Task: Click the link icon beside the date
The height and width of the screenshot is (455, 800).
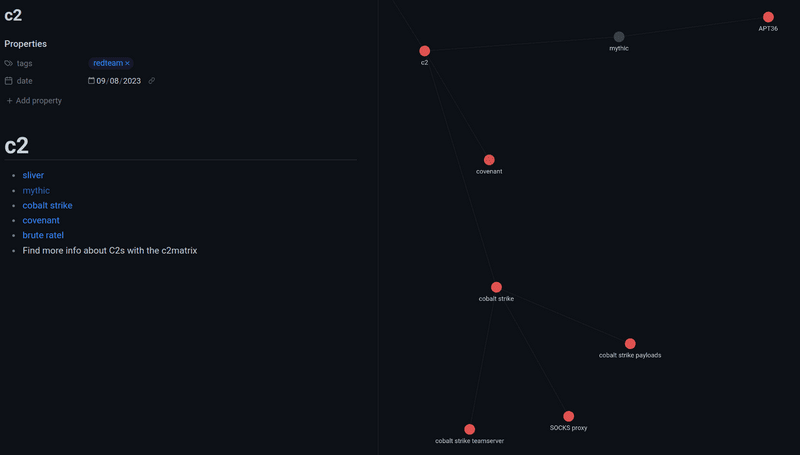Action: pyautogui.click(x=152, y=81)
